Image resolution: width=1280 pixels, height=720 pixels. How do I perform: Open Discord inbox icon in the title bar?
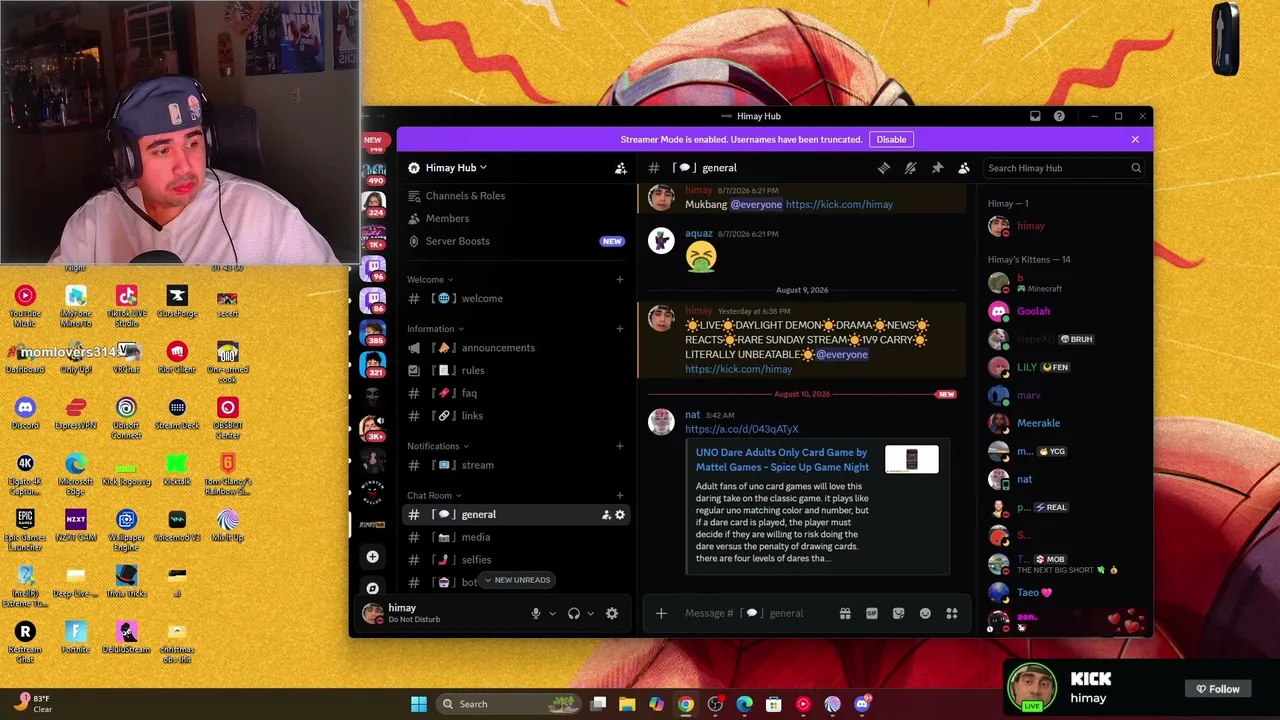(x=1035, y=116)
